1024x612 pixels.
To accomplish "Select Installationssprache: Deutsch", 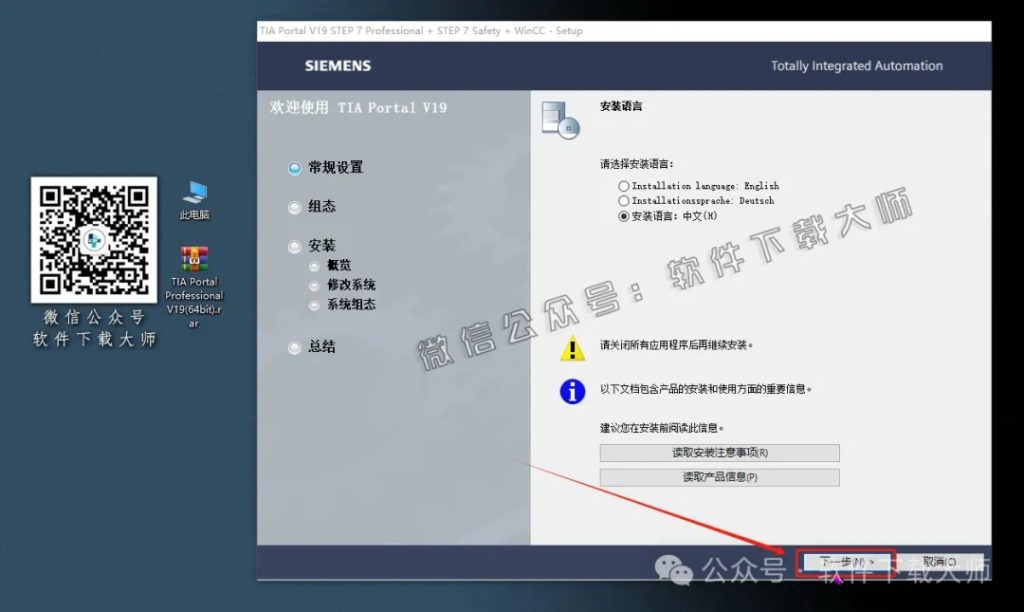I will (x=624, y=200).
